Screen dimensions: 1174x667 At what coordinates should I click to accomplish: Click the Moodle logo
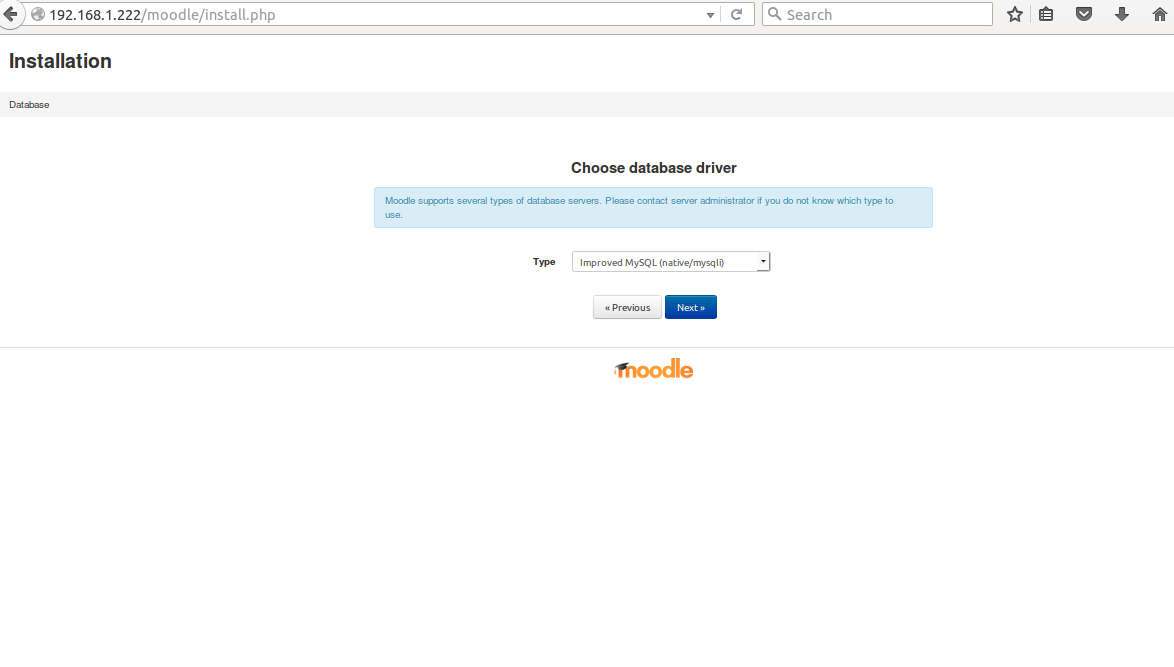654,369
